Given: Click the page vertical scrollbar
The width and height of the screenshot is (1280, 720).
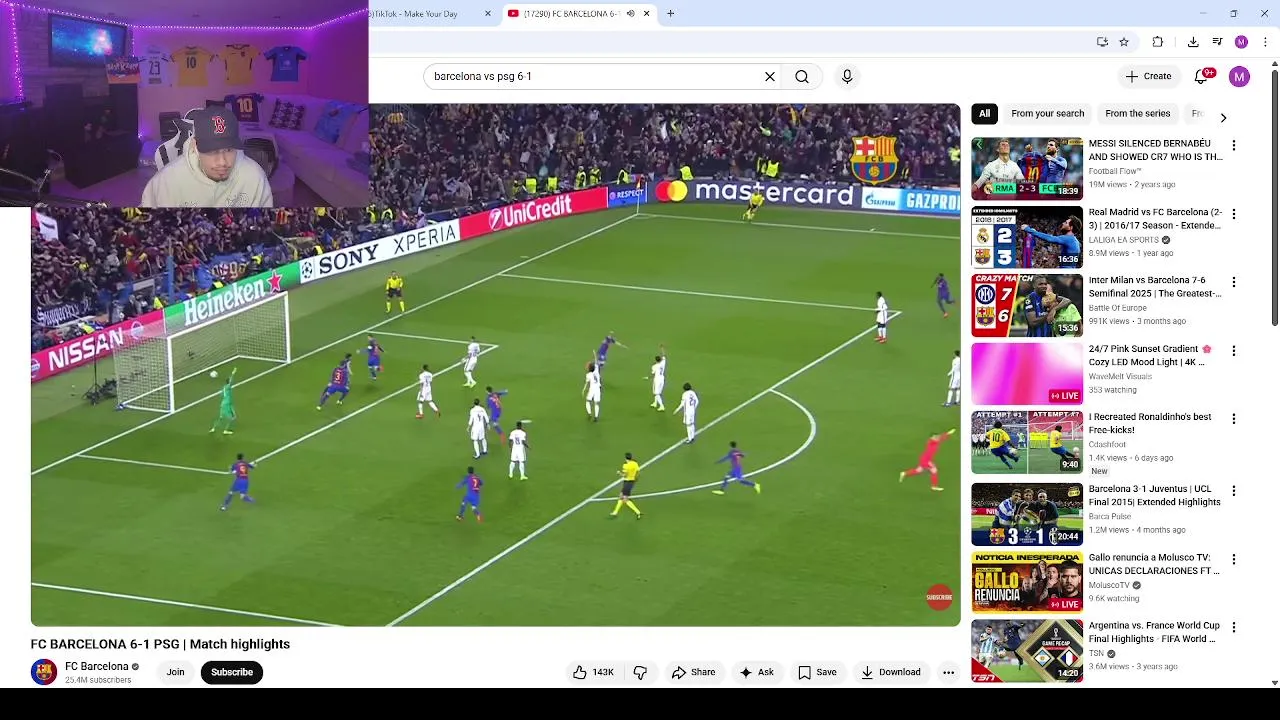Looking at the screenshot, I should [1274, 196].
